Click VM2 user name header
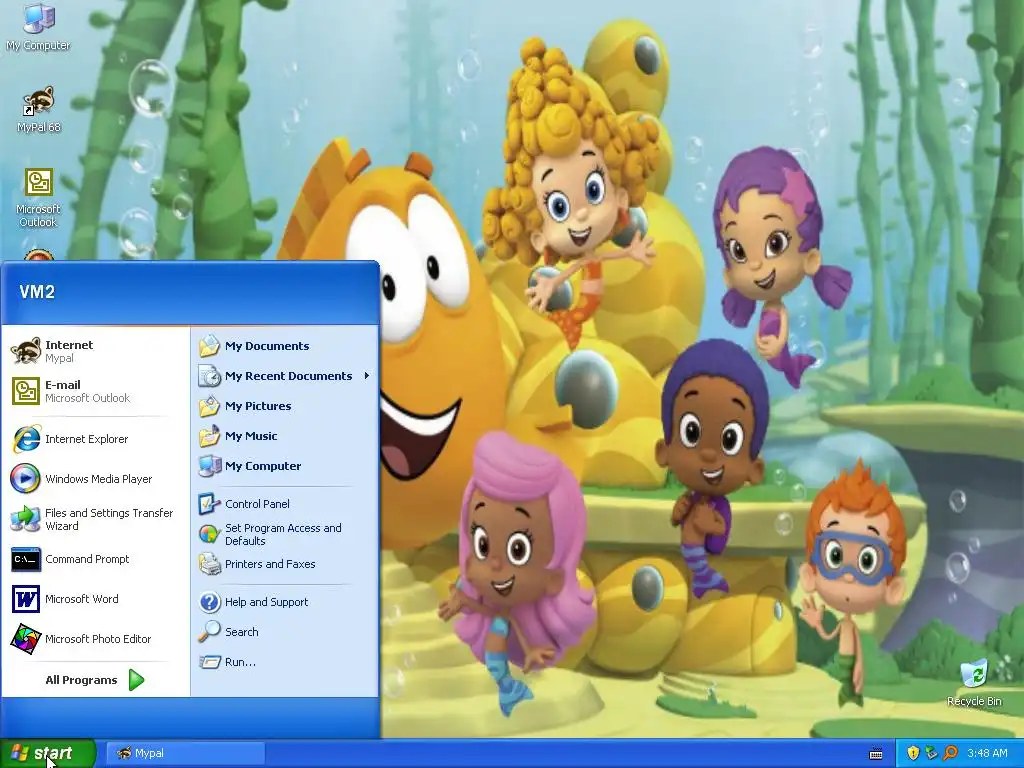Image resolution: width=1024 pixels, height=768 pixels. [37, 292]
